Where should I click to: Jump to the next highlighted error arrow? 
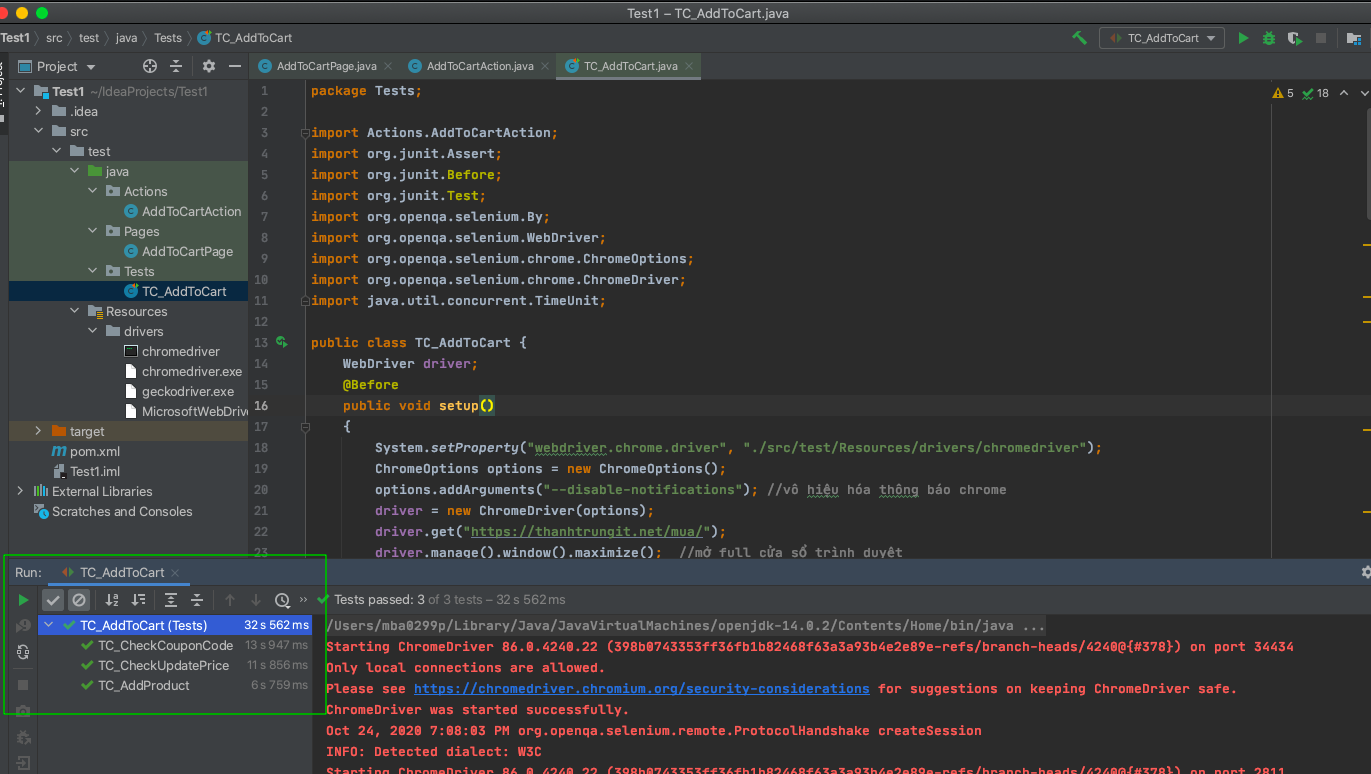1364,93
